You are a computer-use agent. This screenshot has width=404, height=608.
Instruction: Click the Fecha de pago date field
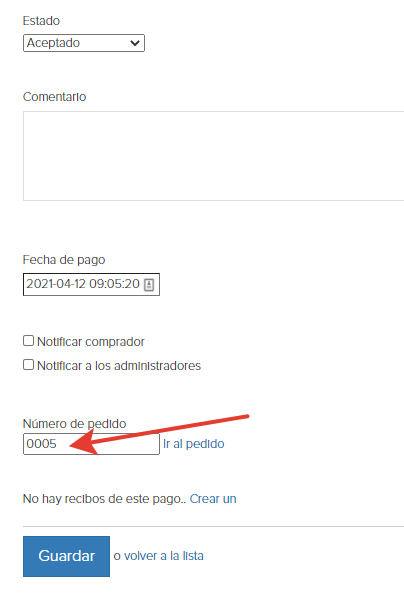pos(91,285)
